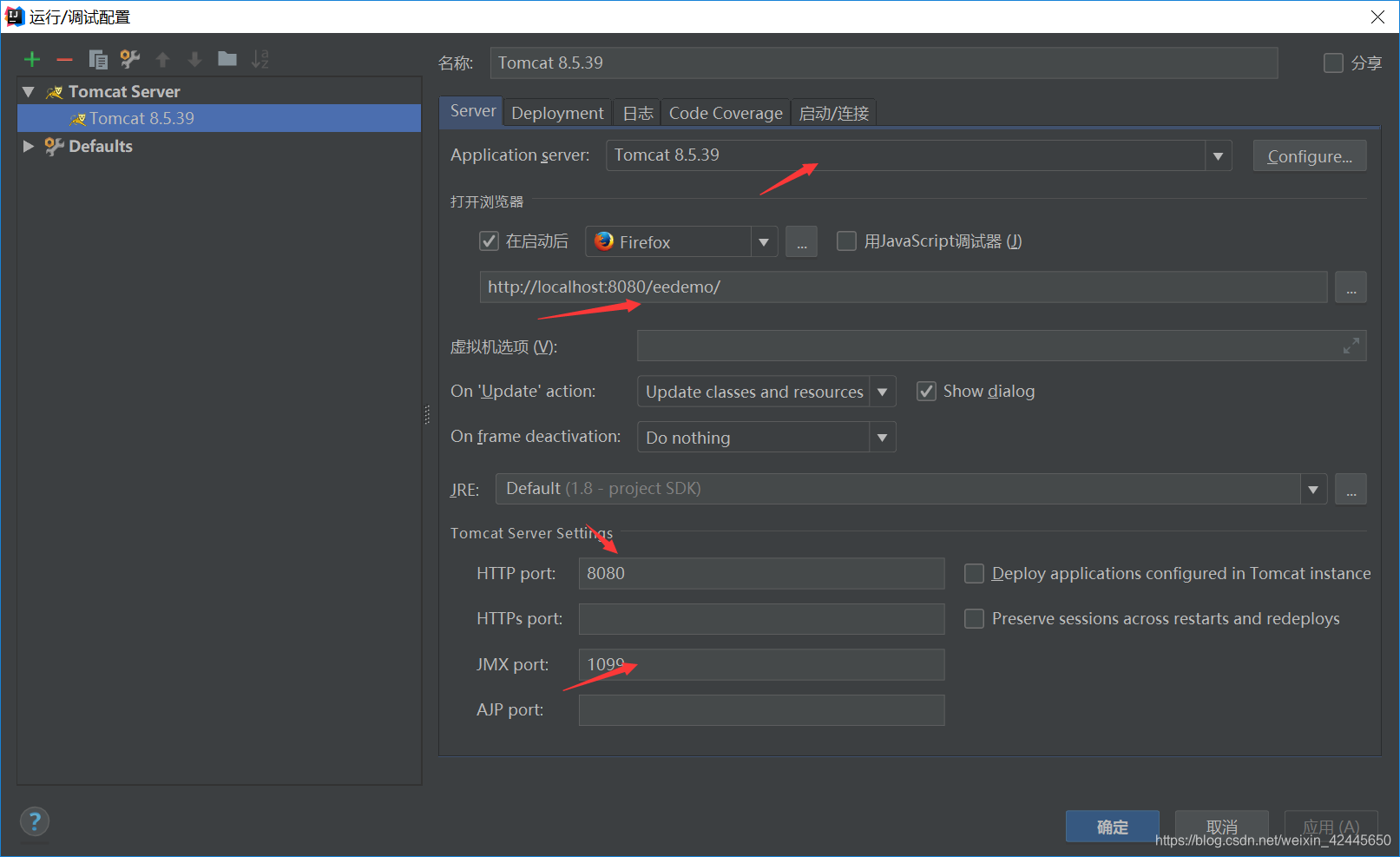The width and height of the screenshot is (1400, 857).
Task: Switch to the 日志 logs tab
Action: pos(638,113)
